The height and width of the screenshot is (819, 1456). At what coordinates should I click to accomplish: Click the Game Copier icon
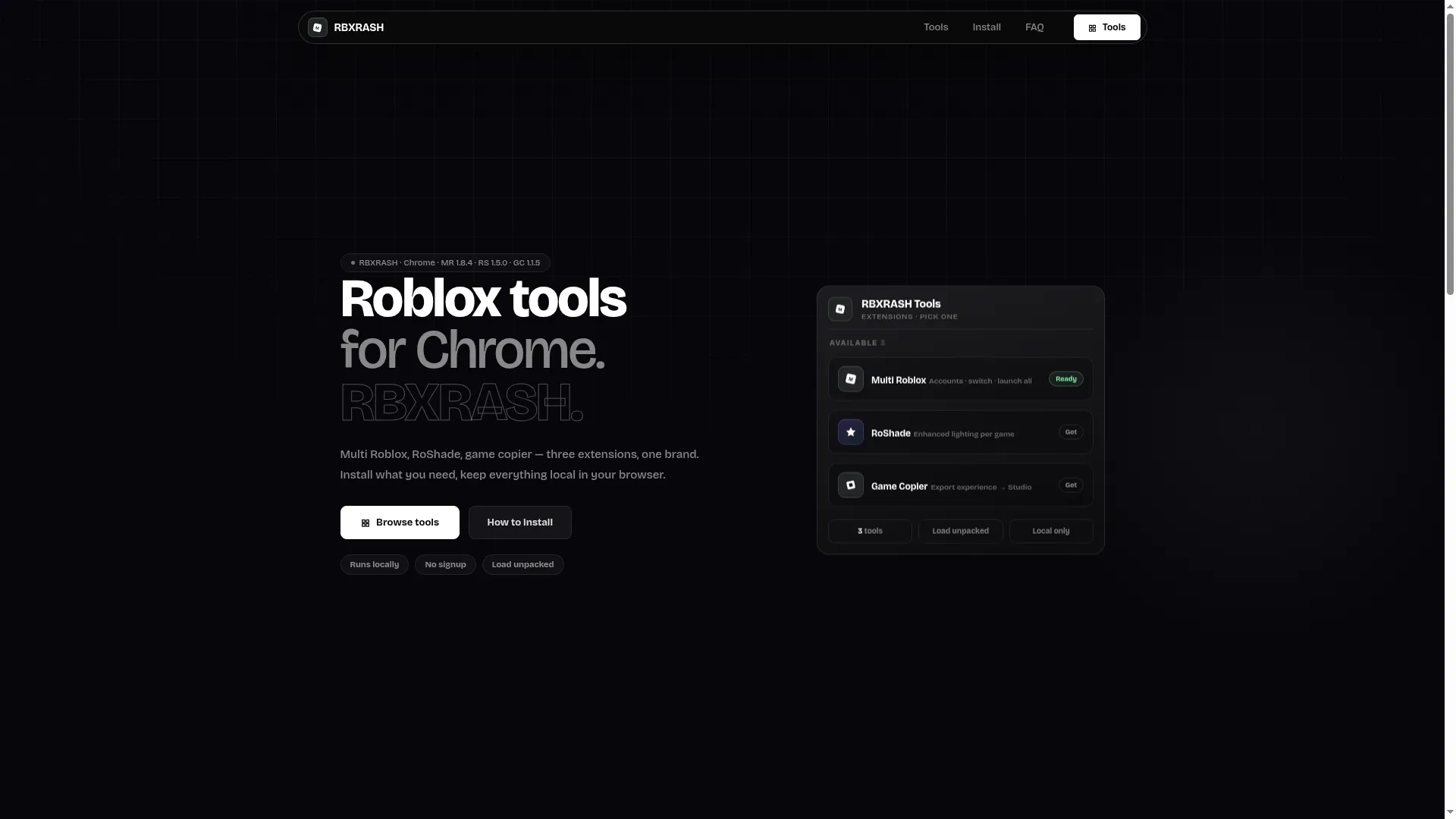click(851, 485)
